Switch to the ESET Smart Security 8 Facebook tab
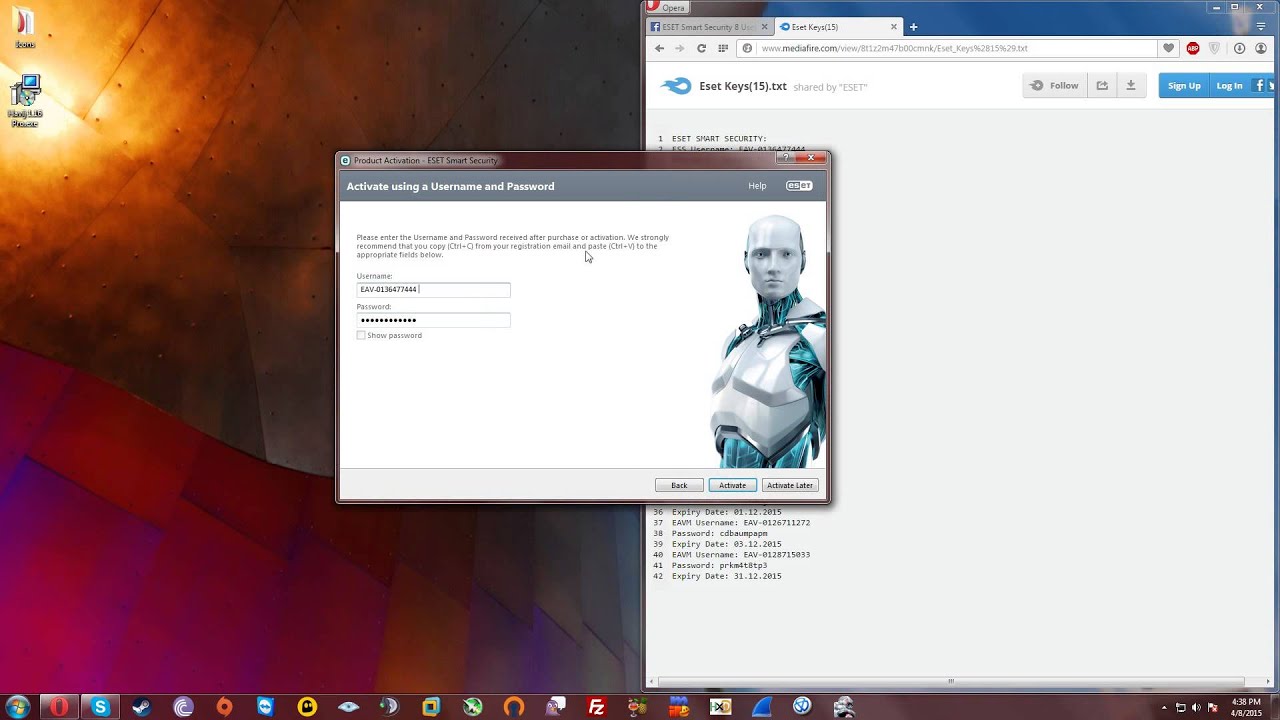The width and height of the screenshot is (1280, 720). [703, 27]
